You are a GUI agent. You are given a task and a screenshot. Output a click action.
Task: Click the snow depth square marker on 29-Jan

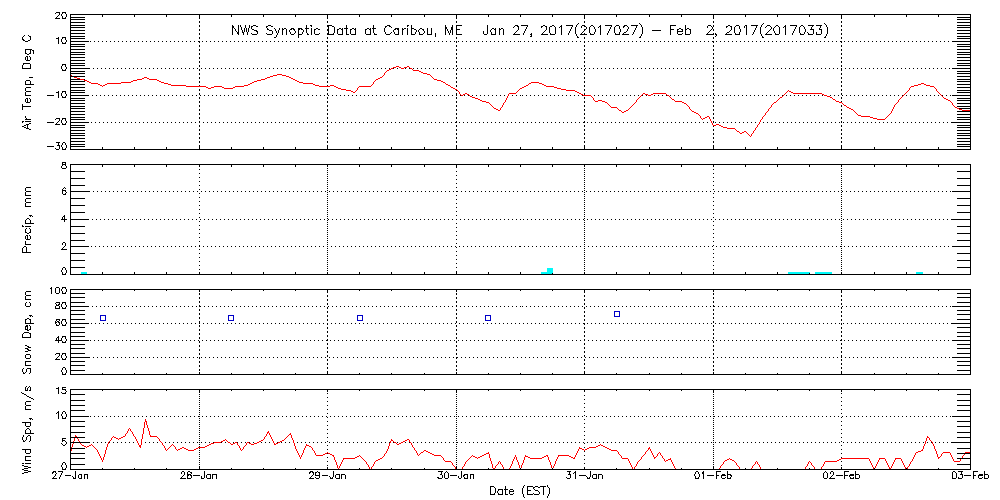coord(360,318)
